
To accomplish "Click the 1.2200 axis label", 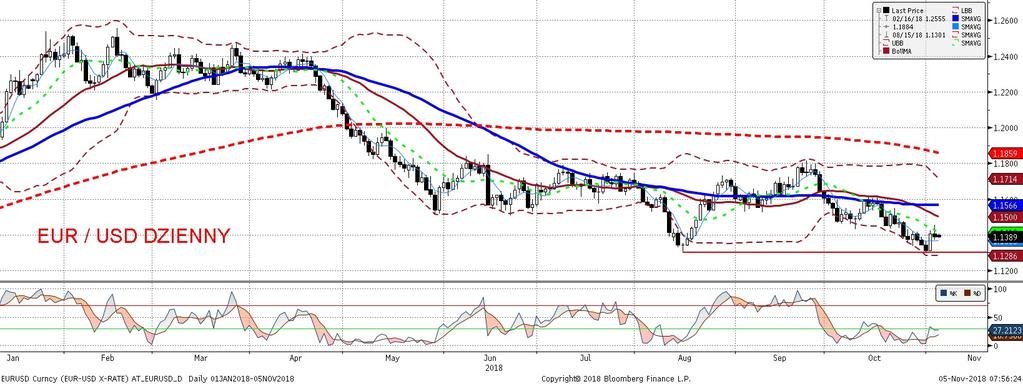I will click(x=1005, y=93).
